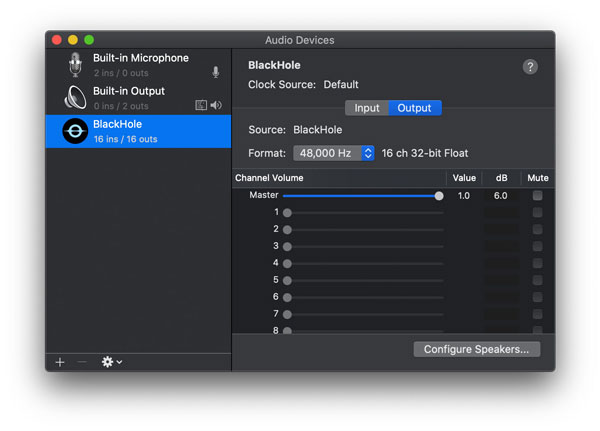Select Built-in Output in device list
Viewport: 600px width, 431px height.
[138, 98]
